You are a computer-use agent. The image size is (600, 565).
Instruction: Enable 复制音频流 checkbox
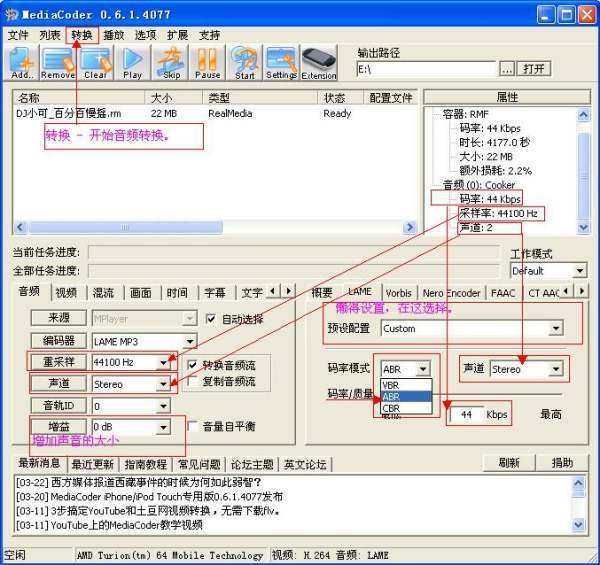coord(192,381)
